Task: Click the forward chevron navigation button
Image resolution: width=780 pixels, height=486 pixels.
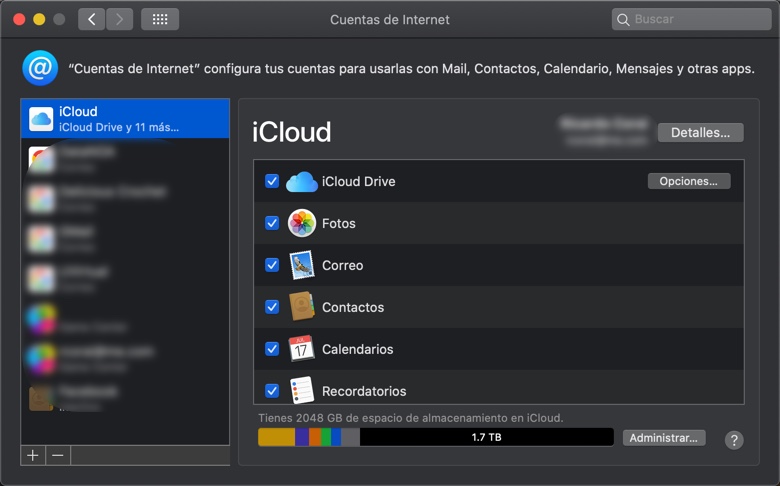Action: (119, 19)
